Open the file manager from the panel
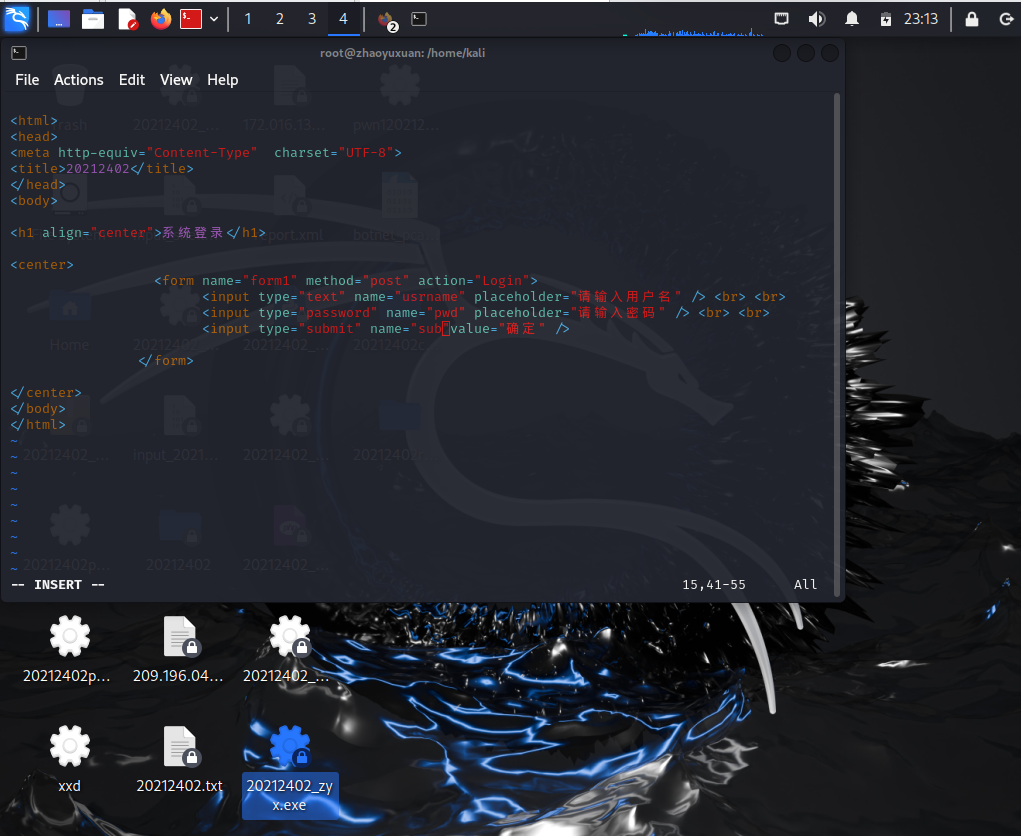The width and height of the screenshot is (1021, 836). [x=92, y=20]
